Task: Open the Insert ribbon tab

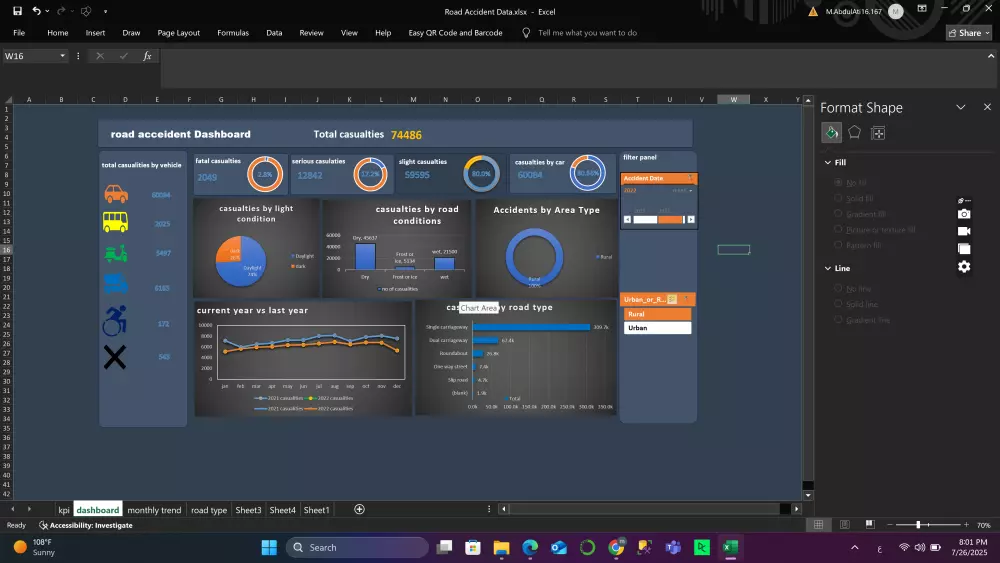Action: pyautogui.click(x=95, y=33)
